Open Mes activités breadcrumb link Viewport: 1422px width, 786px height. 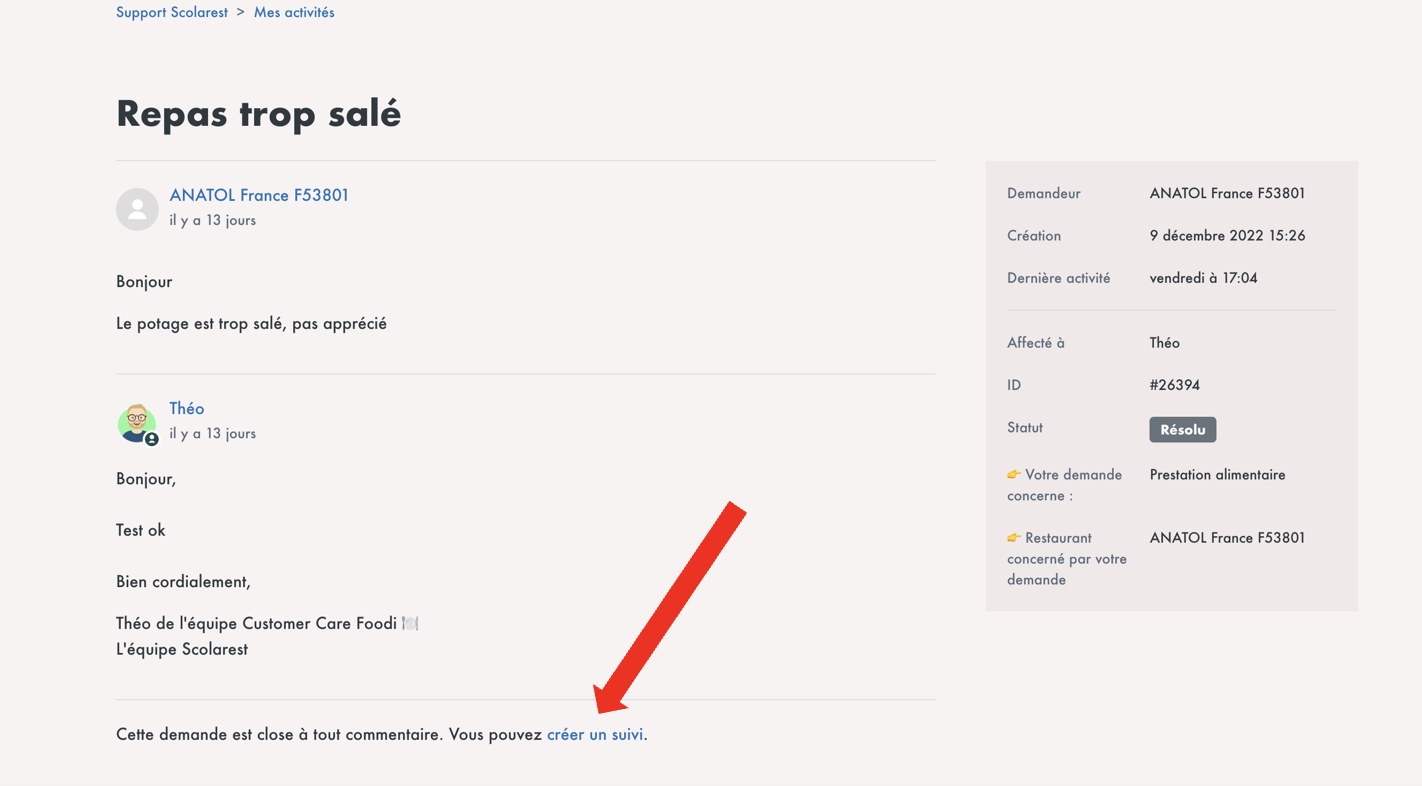(294, 12)
